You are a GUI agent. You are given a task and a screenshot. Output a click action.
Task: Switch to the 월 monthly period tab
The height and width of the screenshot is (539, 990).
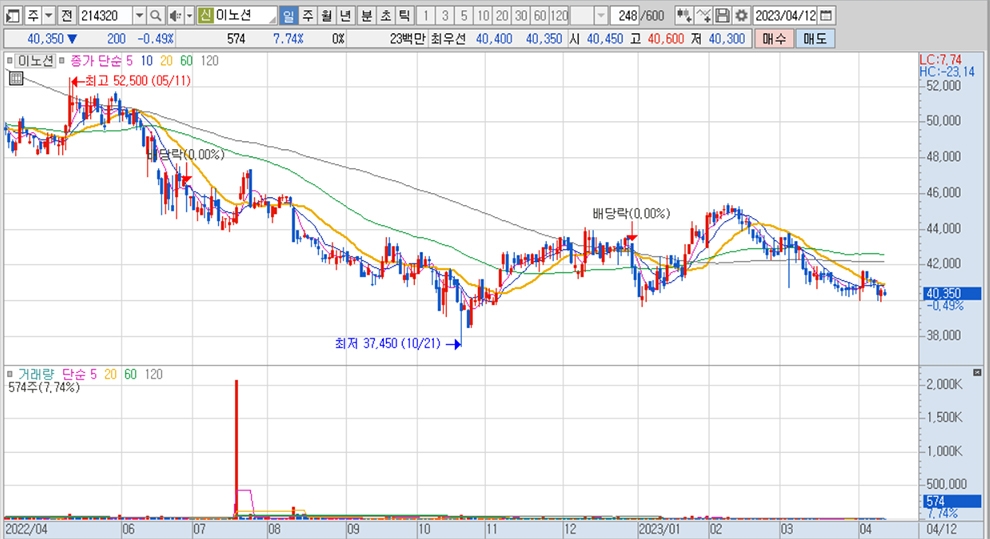(326, 16)
